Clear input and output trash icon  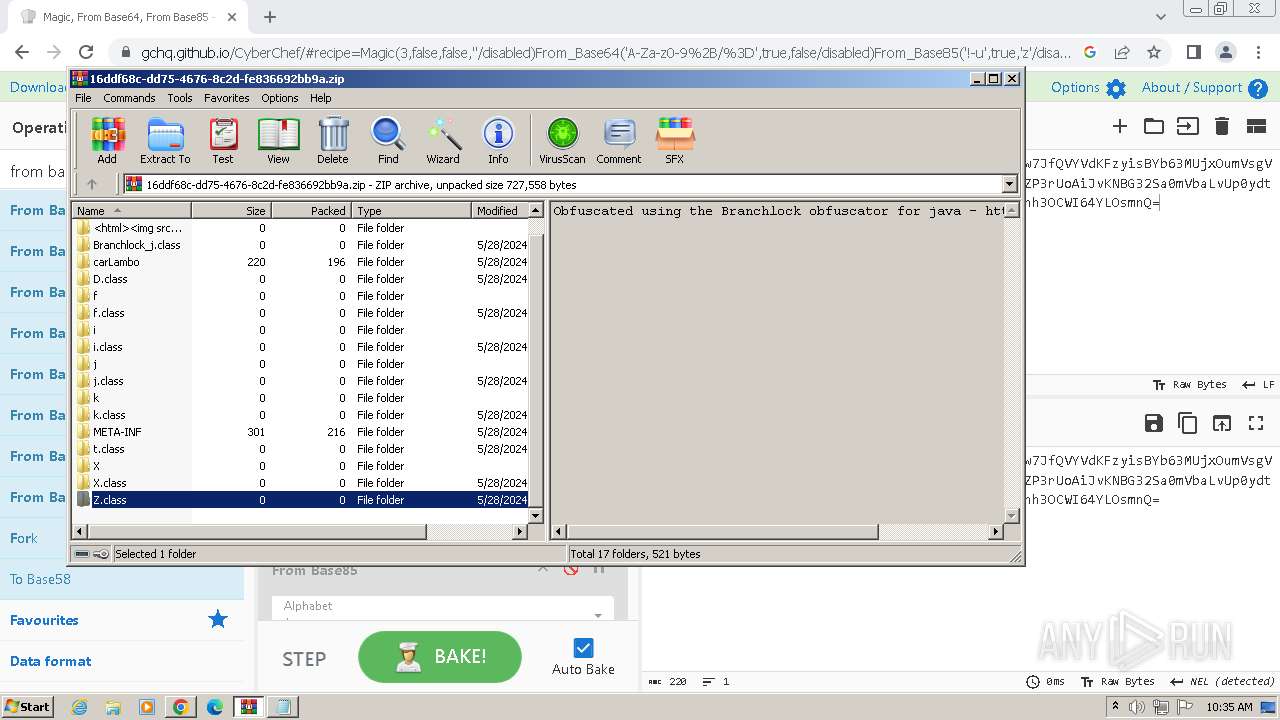1221,126
